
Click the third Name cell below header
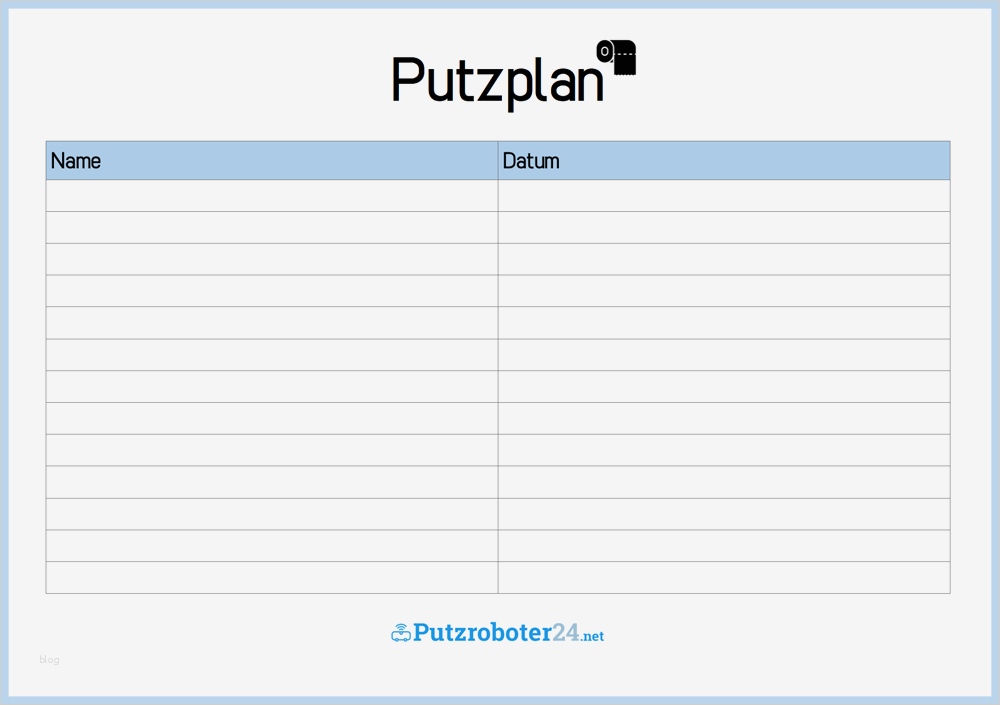point(272,260)
